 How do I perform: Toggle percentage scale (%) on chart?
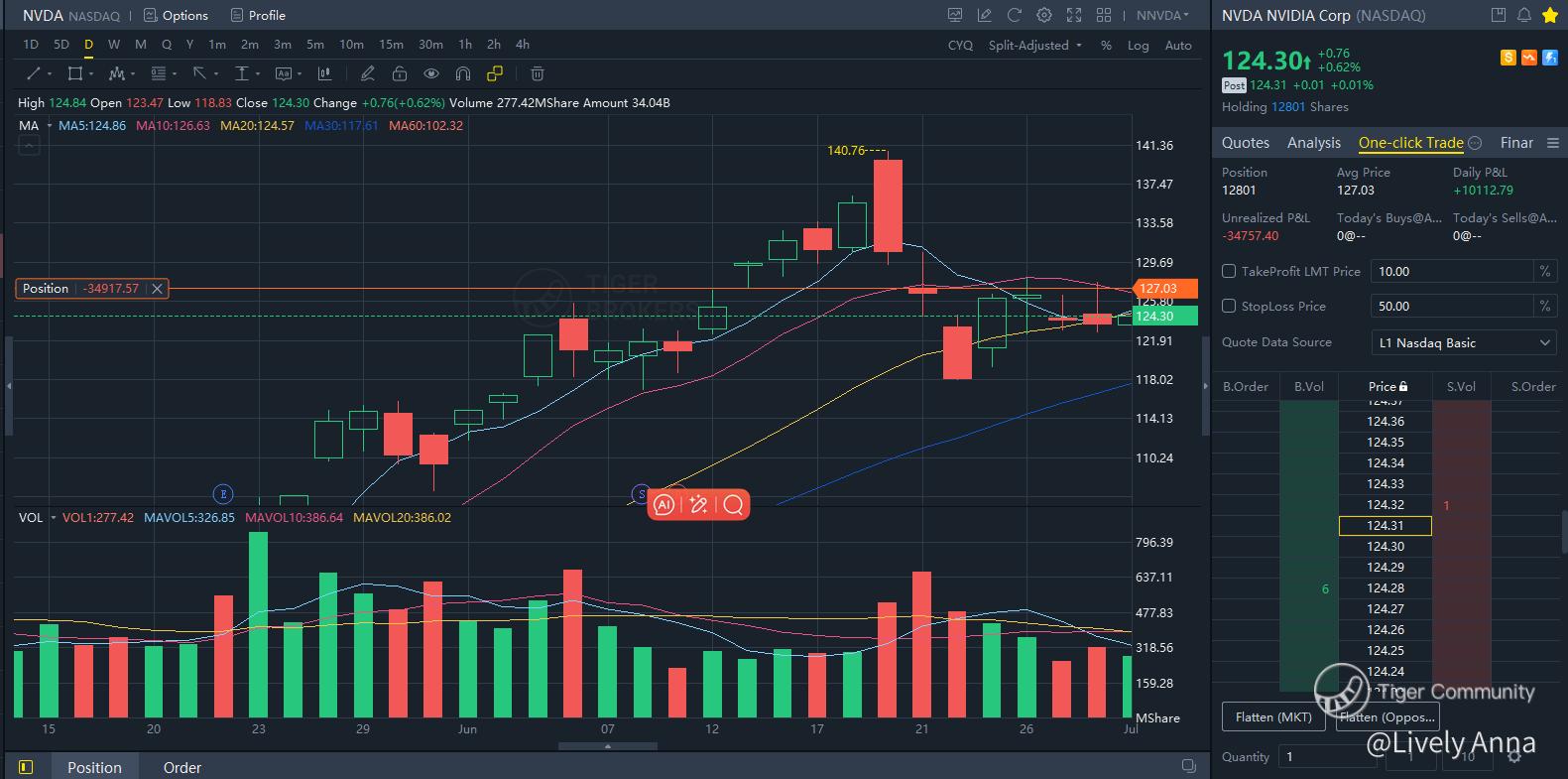click(x=1106, y=46)
